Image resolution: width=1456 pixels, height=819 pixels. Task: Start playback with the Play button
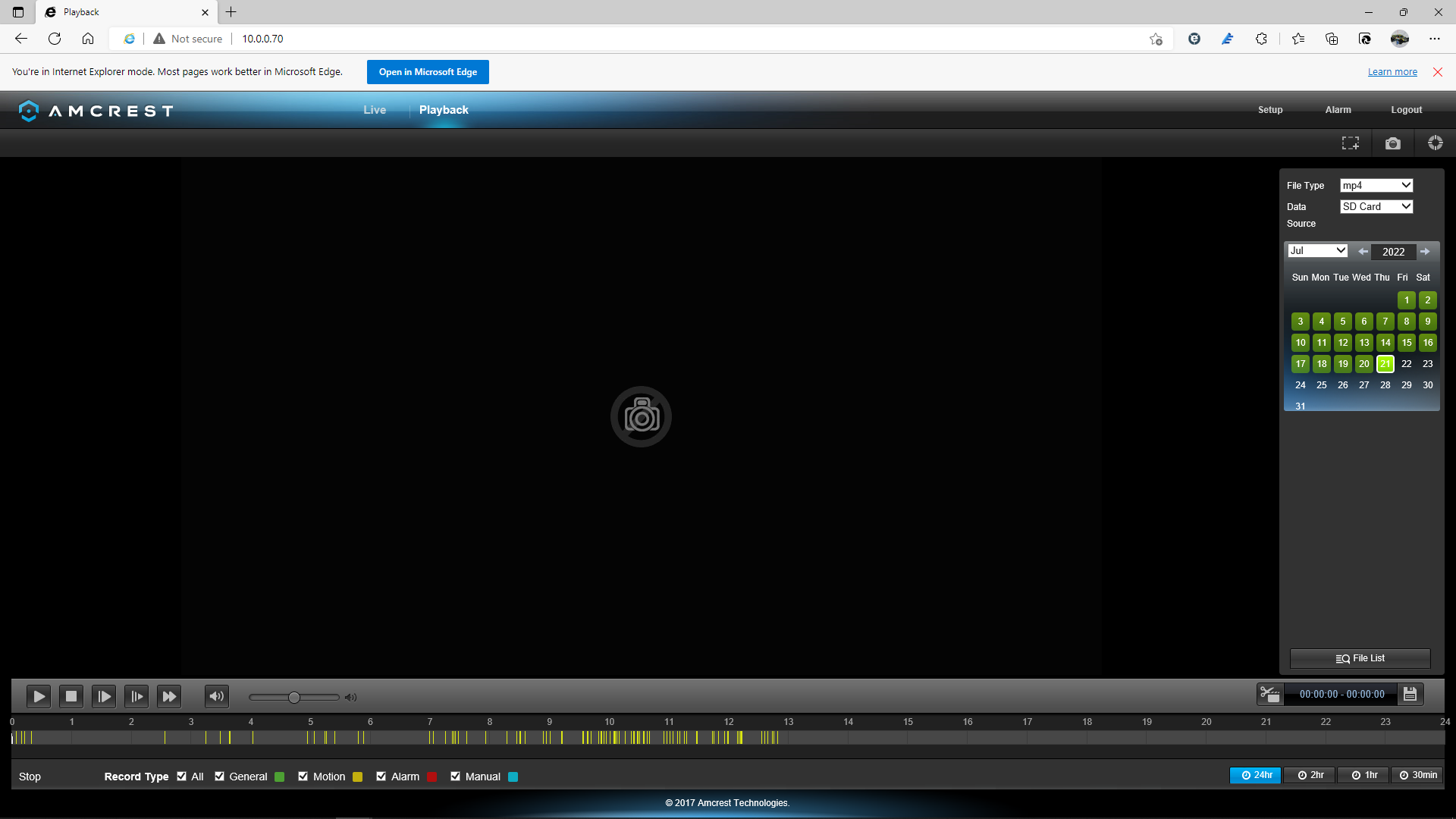39,696
